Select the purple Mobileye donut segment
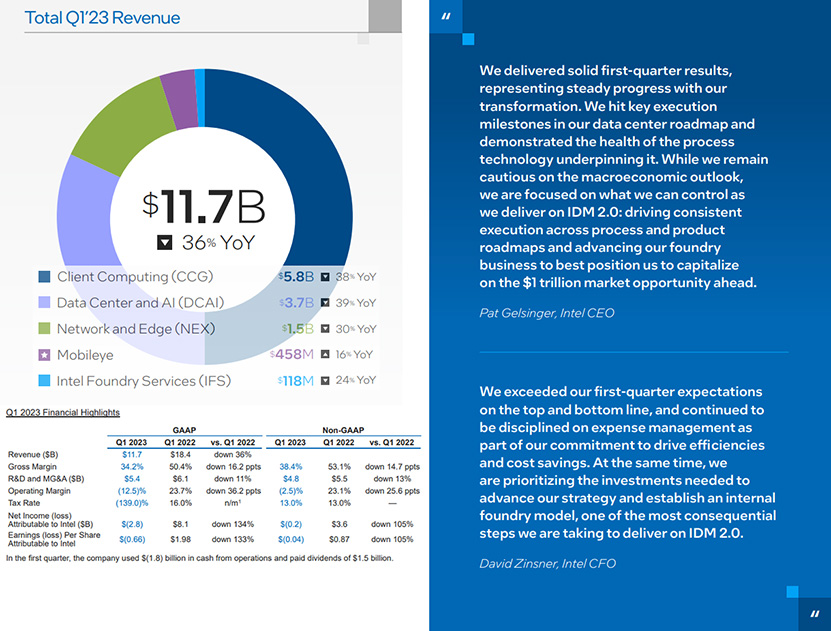Screen dimensions: 831x631 pos(180,100)
